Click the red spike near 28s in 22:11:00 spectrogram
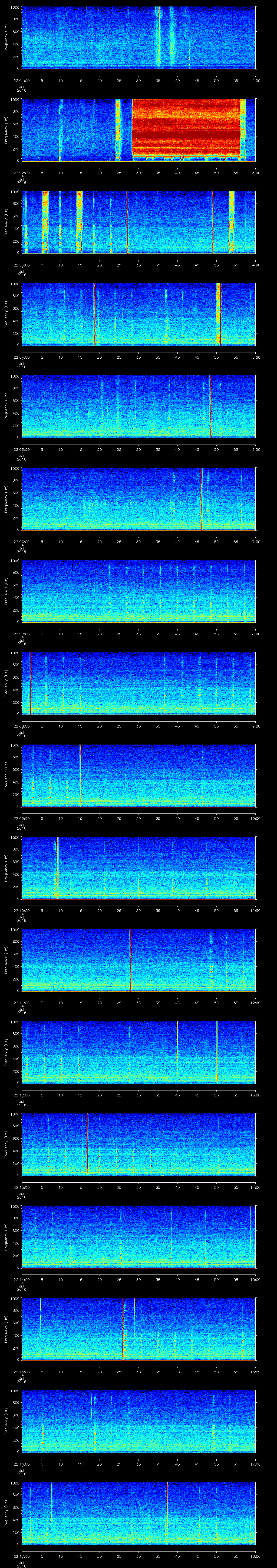277x1568 pixels. (130, 959)
